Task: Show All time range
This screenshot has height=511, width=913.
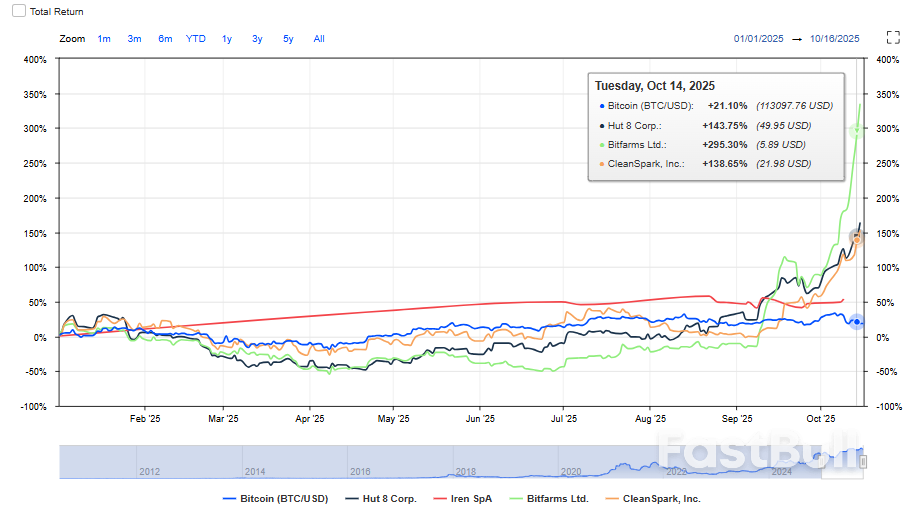Action: click(x=319, y=39)
